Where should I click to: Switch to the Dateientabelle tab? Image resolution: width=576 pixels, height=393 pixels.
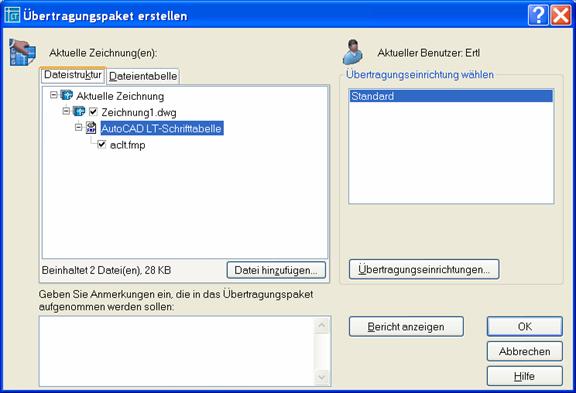(x=143, y=76)
